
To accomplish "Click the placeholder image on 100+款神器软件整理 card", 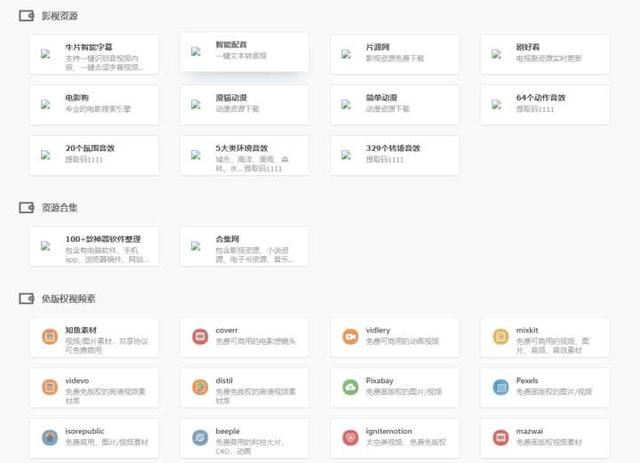I will click(x=45, y=246).
